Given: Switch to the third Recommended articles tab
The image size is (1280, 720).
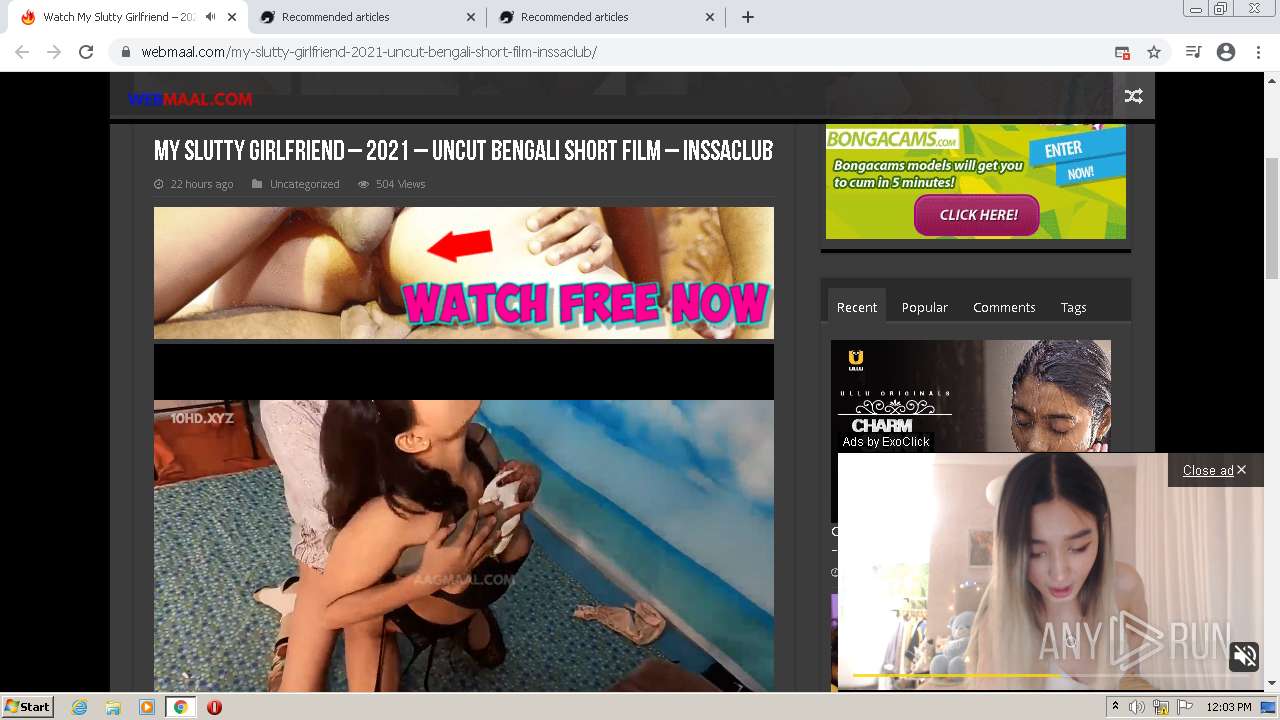Looking at the screenshot, I should point(574,17).
